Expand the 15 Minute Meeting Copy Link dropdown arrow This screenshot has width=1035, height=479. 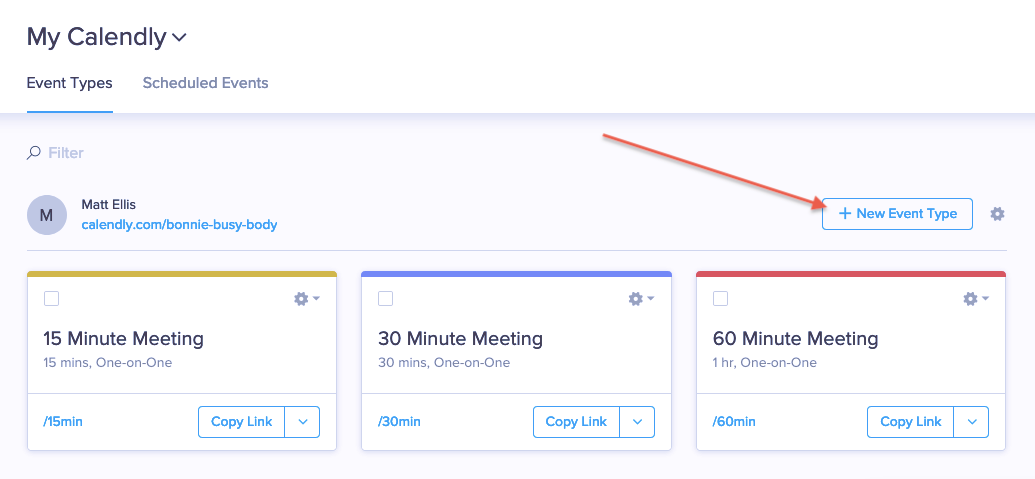302,422
